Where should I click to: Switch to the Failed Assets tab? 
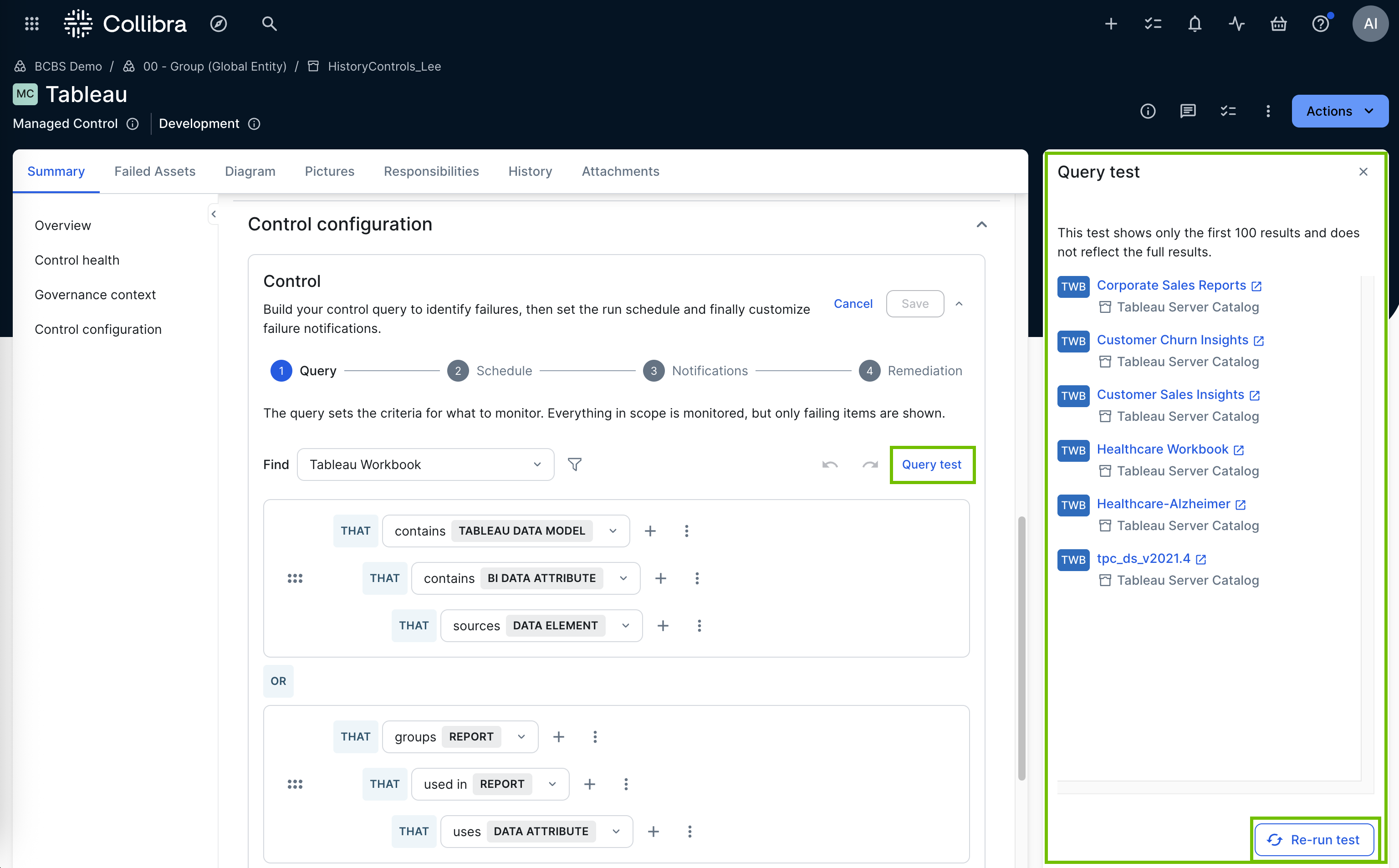[x=155, y=171]
